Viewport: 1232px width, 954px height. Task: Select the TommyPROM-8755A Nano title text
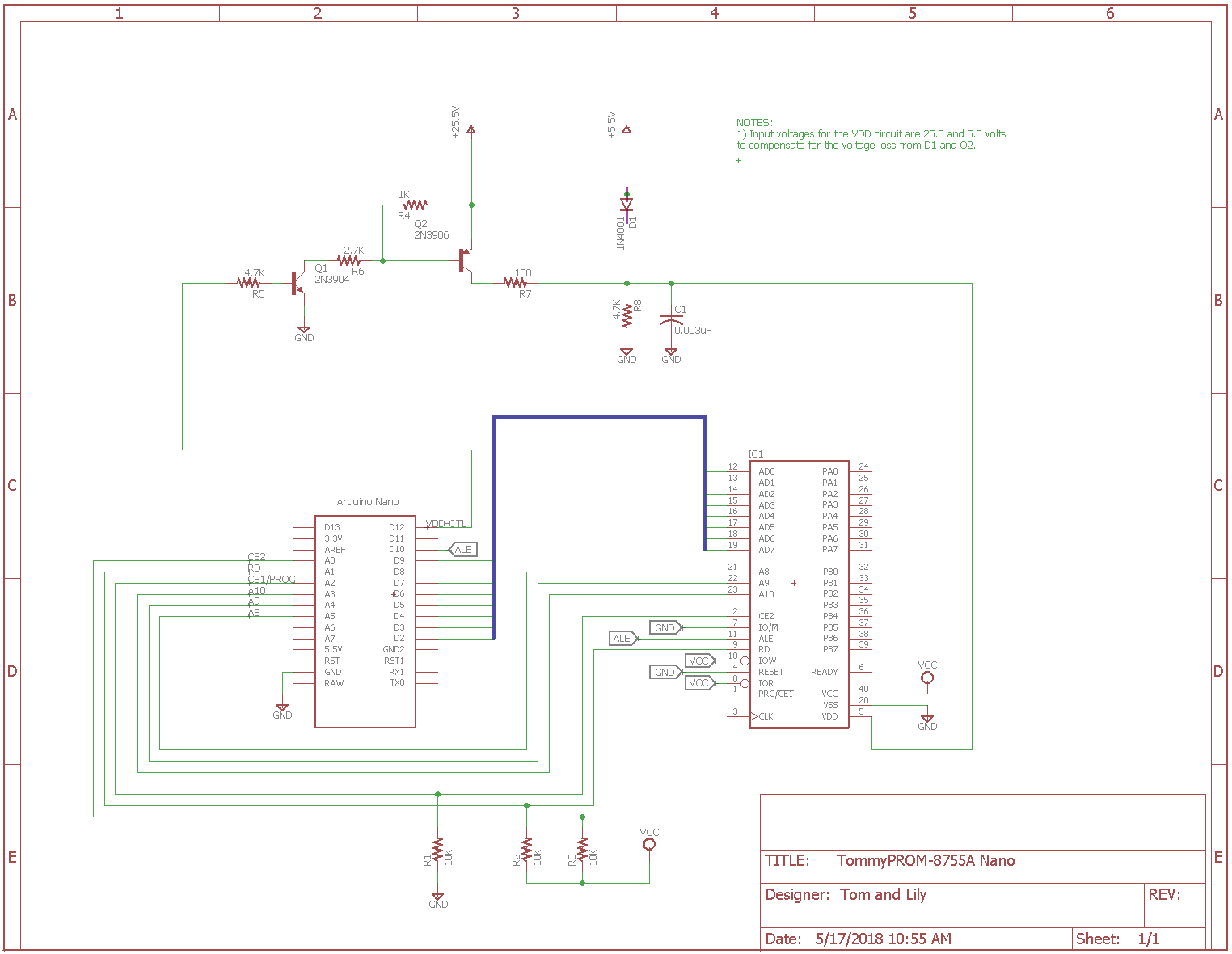(x=926, y=860)
